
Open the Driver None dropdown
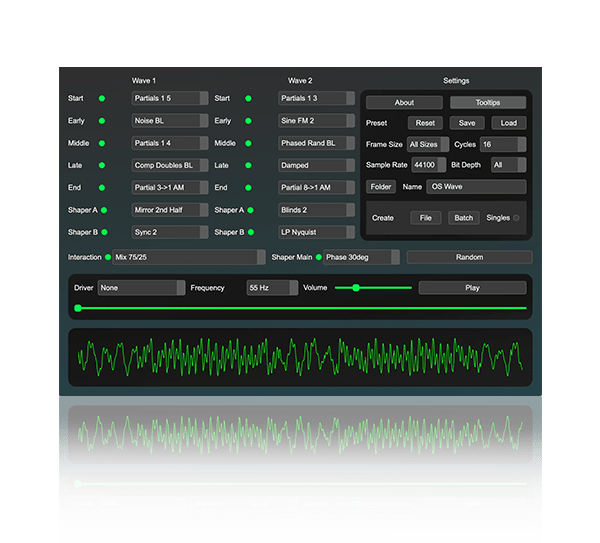coord(141,288)
